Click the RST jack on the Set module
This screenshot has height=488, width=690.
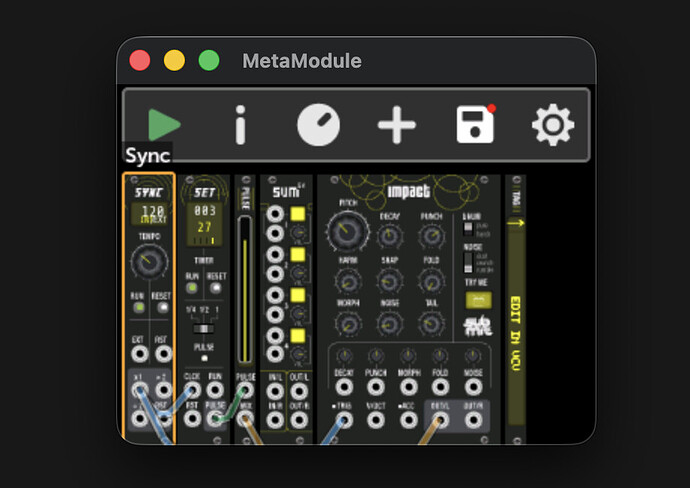192,419
